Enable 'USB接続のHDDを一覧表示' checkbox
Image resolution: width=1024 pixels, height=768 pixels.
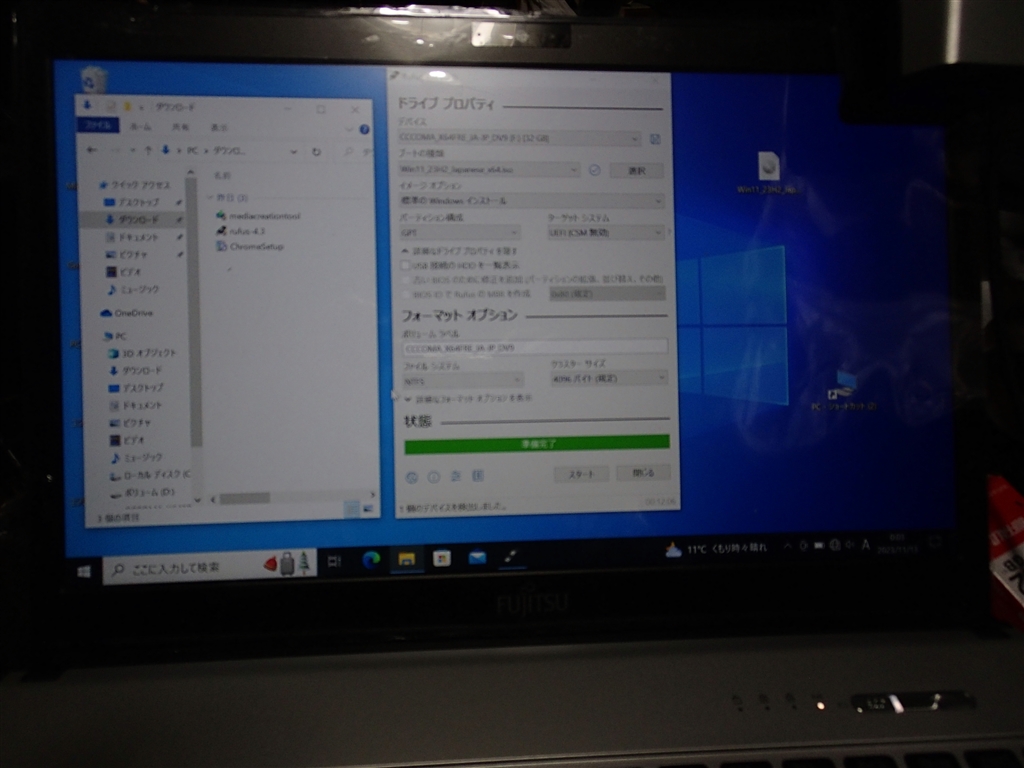coord(405,265)
